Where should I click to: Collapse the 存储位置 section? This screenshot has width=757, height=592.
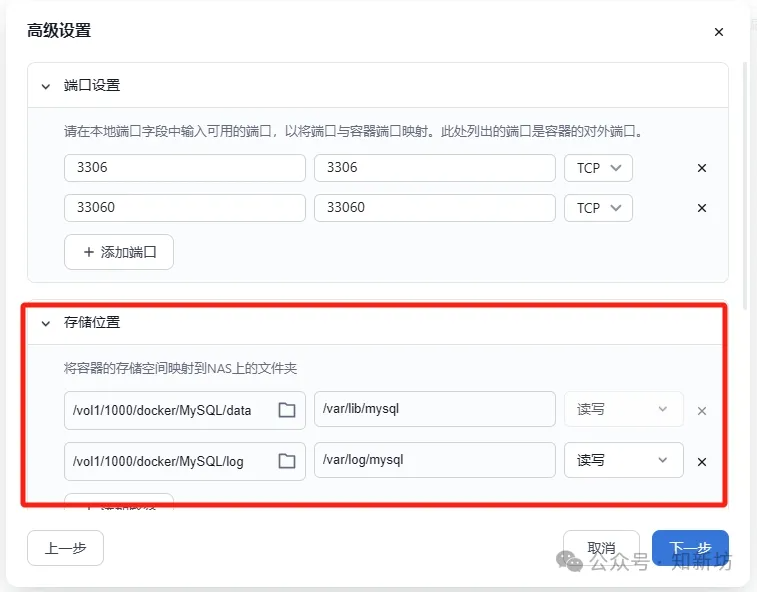coord(46,323)
